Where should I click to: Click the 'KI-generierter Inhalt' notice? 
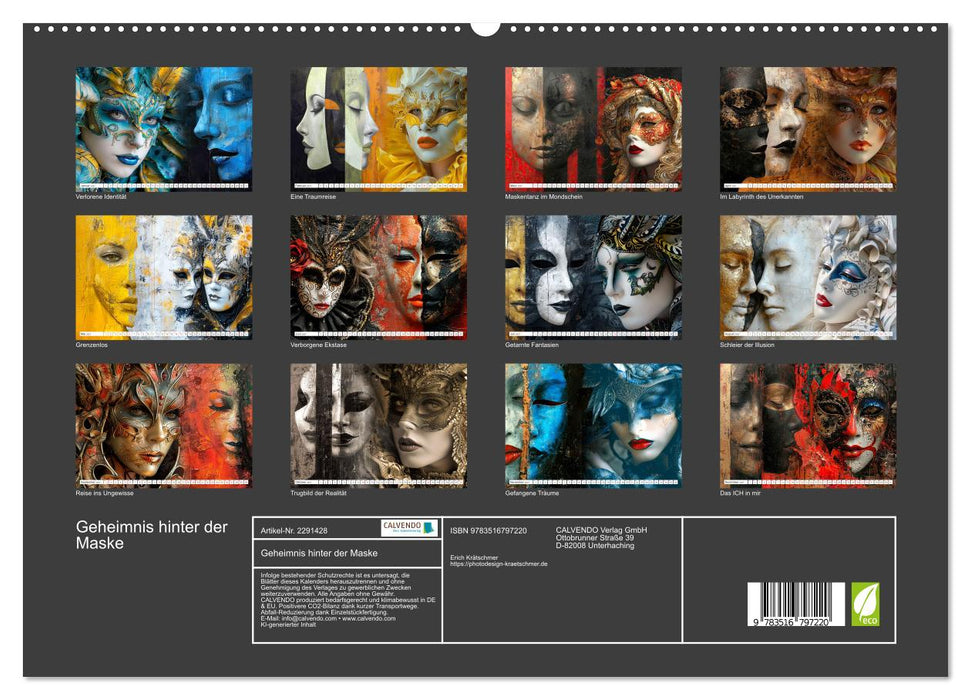[288, 624]
